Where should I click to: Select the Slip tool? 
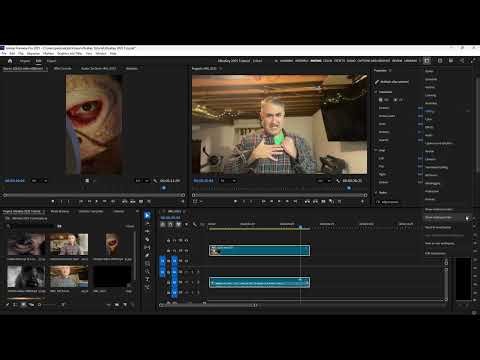[x=147, y=247]
